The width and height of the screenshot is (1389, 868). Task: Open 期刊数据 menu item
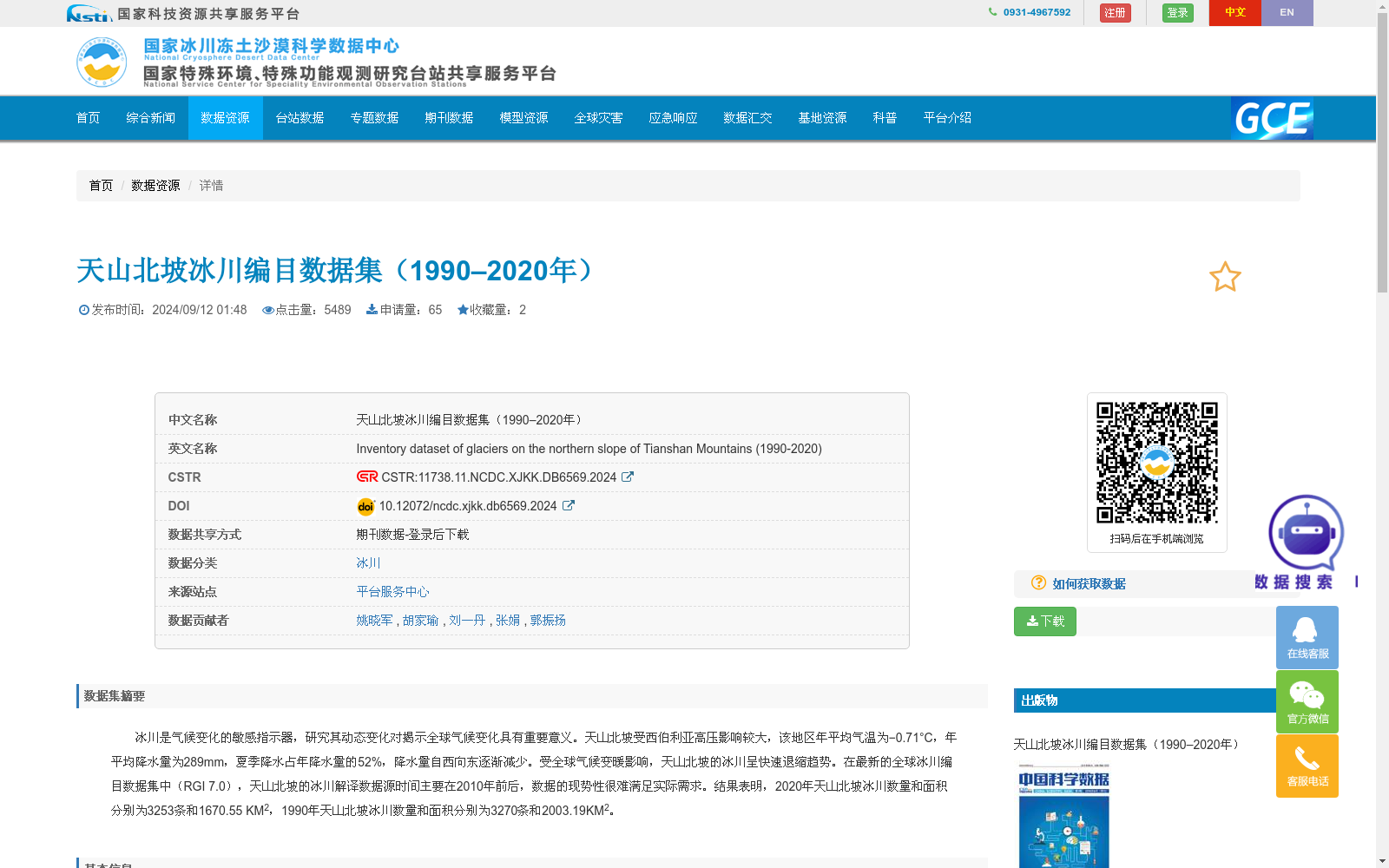pyautogui.click(x=450, y=118)
